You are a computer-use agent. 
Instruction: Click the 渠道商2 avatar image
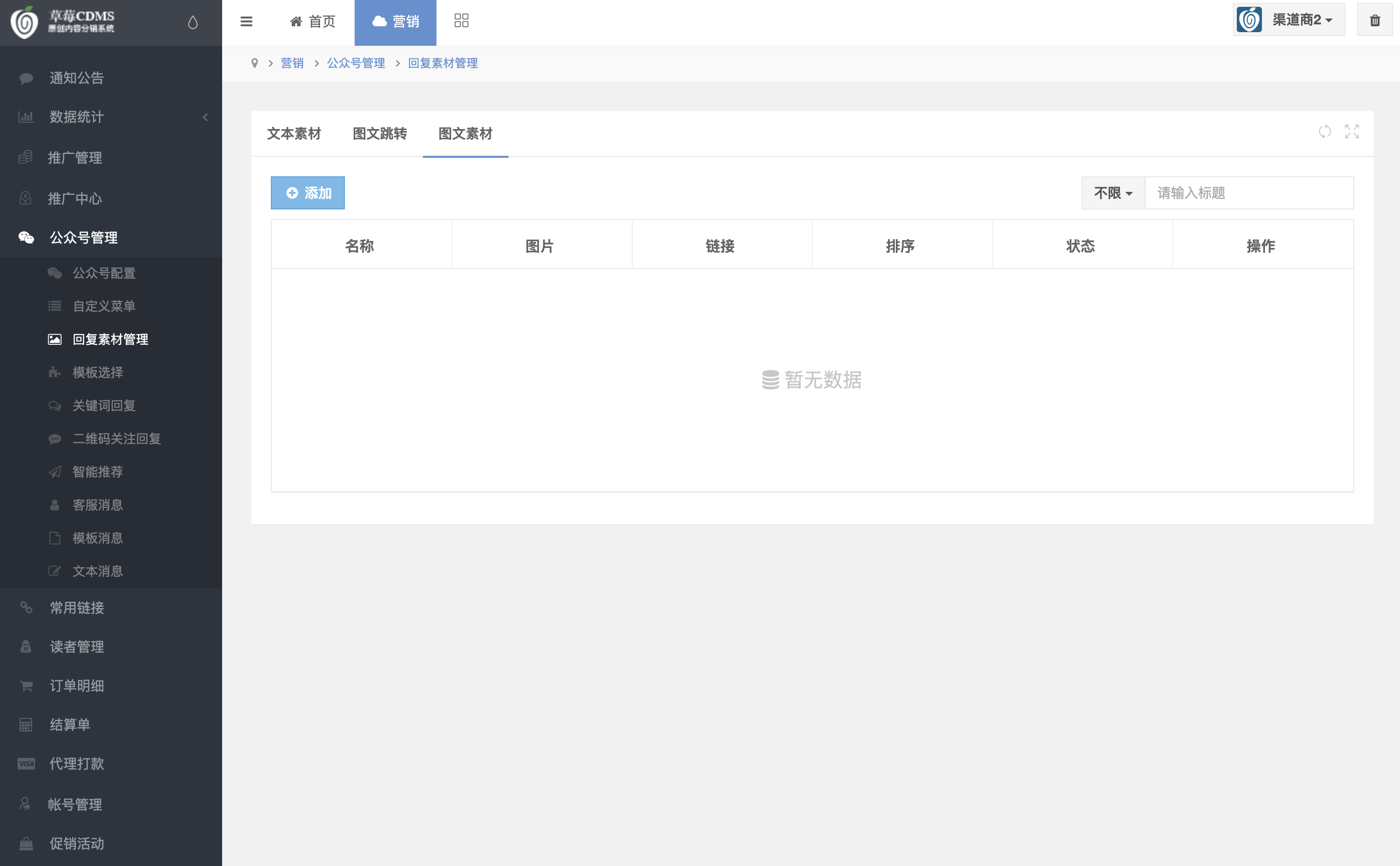click(x=1249, y=20)
